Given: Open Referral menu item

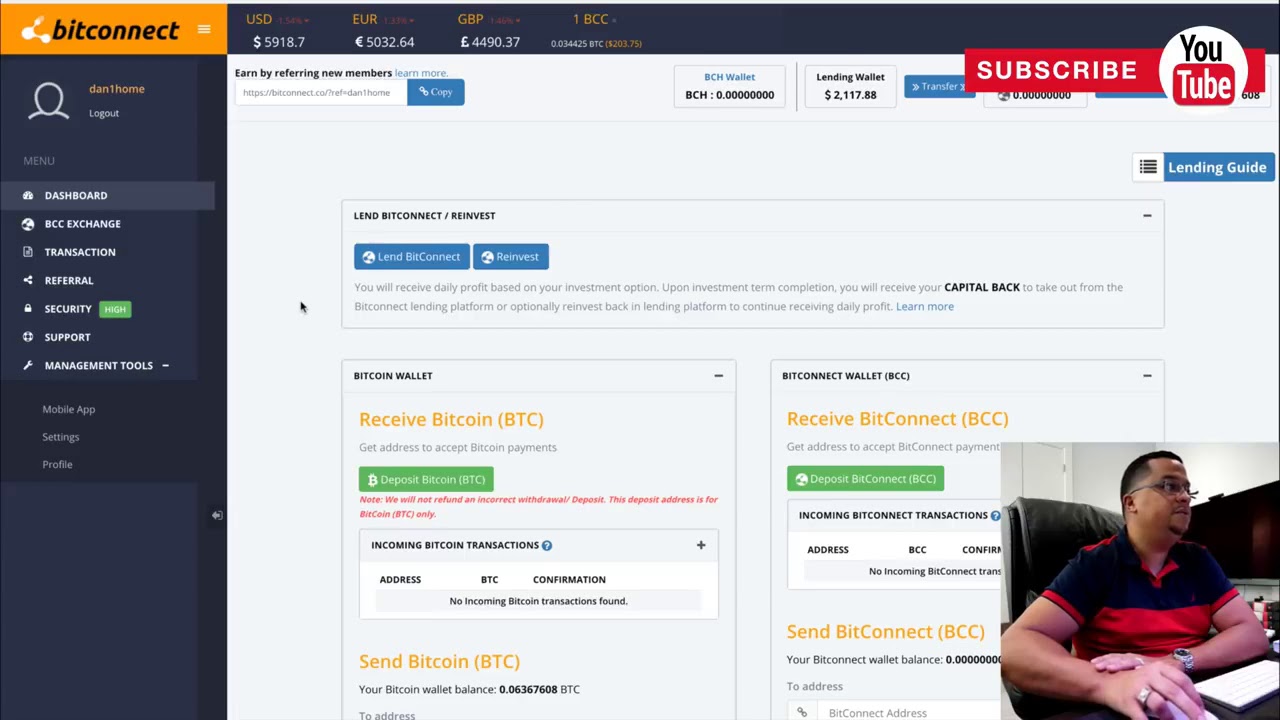Looking at the screenshot, I should [69, 280].
